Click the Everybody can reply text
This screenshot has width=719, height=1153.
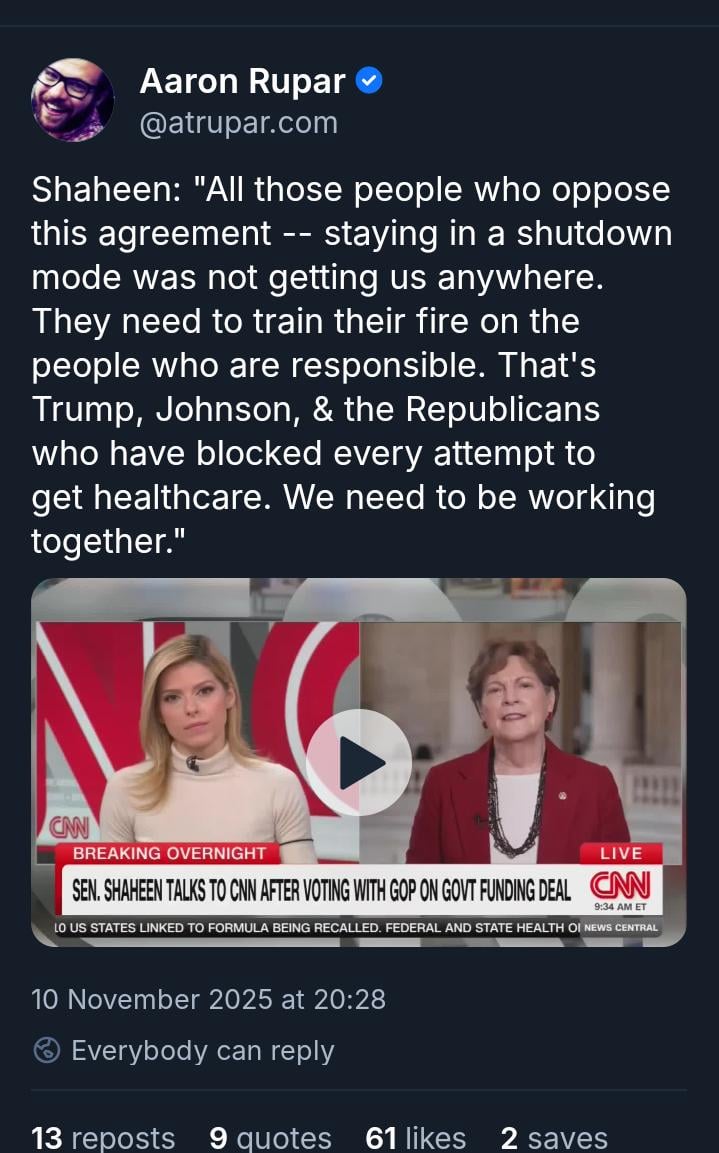(x=202, y=1050)
